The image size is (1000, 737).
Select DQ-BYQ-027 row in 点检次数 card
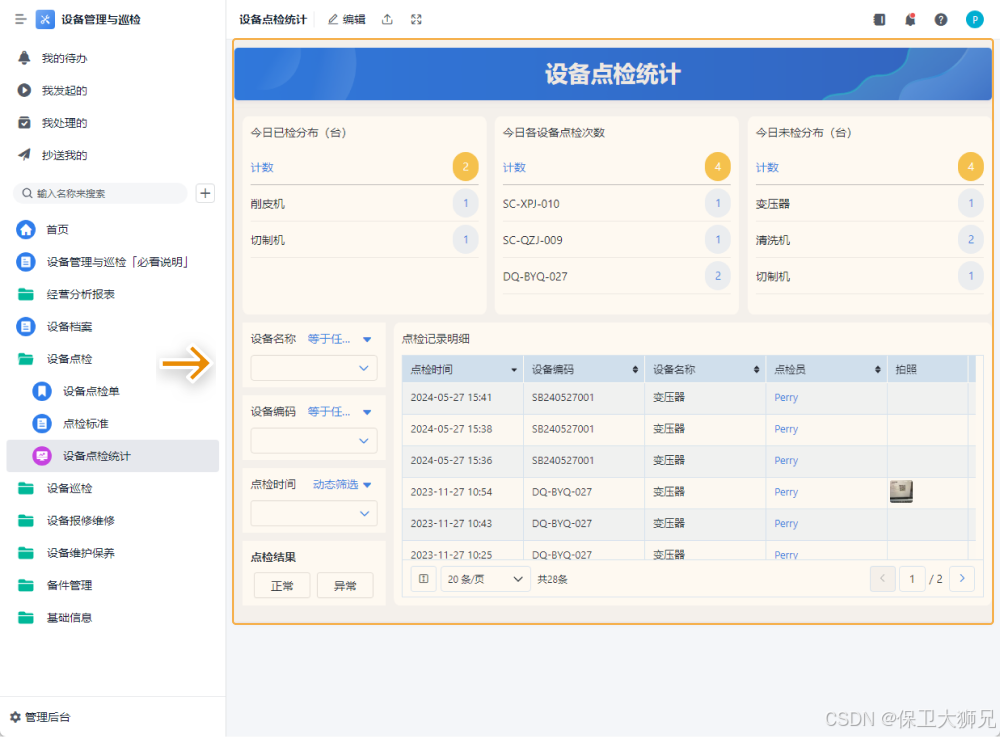617,276
